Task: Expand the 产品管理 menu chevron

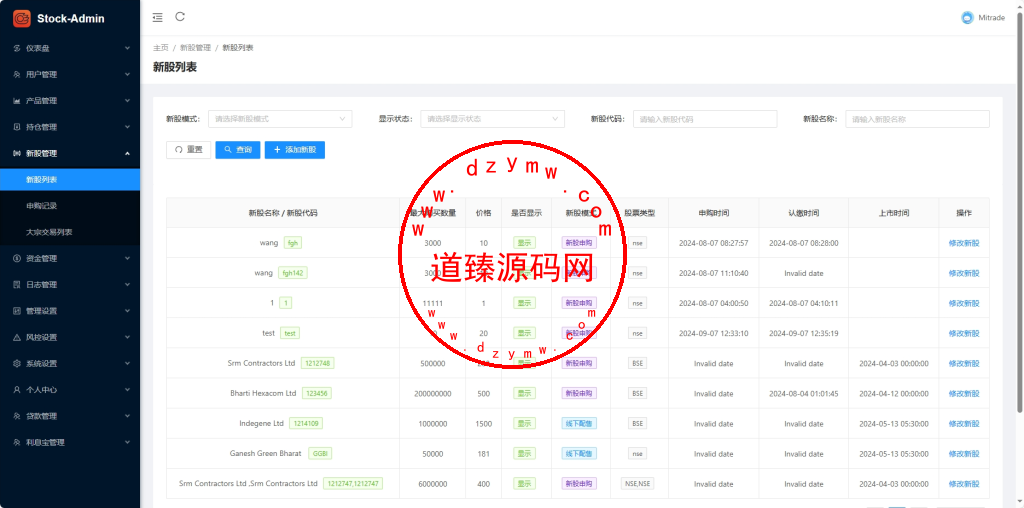Action: pyautogui.click(x=127, y=101)
